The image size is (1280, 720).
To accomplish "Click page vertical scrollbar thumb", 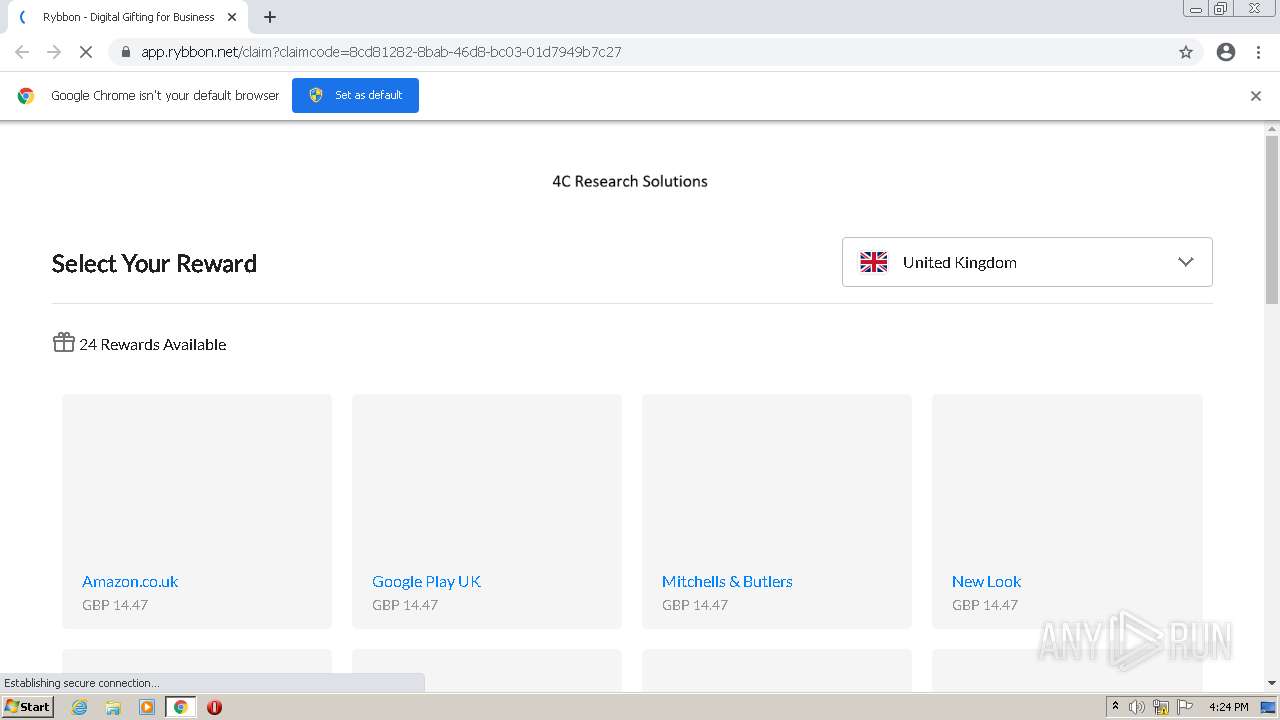I will pyautogui.click(x=1272, y=220).
